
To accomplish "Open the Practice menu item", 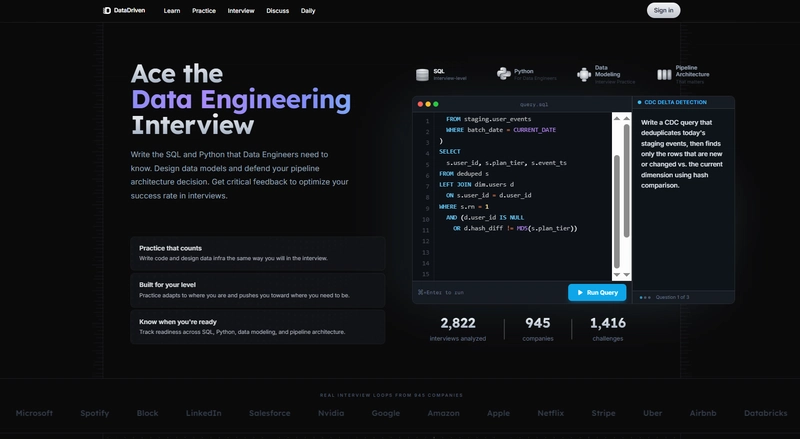I will [x=204, y=10].
